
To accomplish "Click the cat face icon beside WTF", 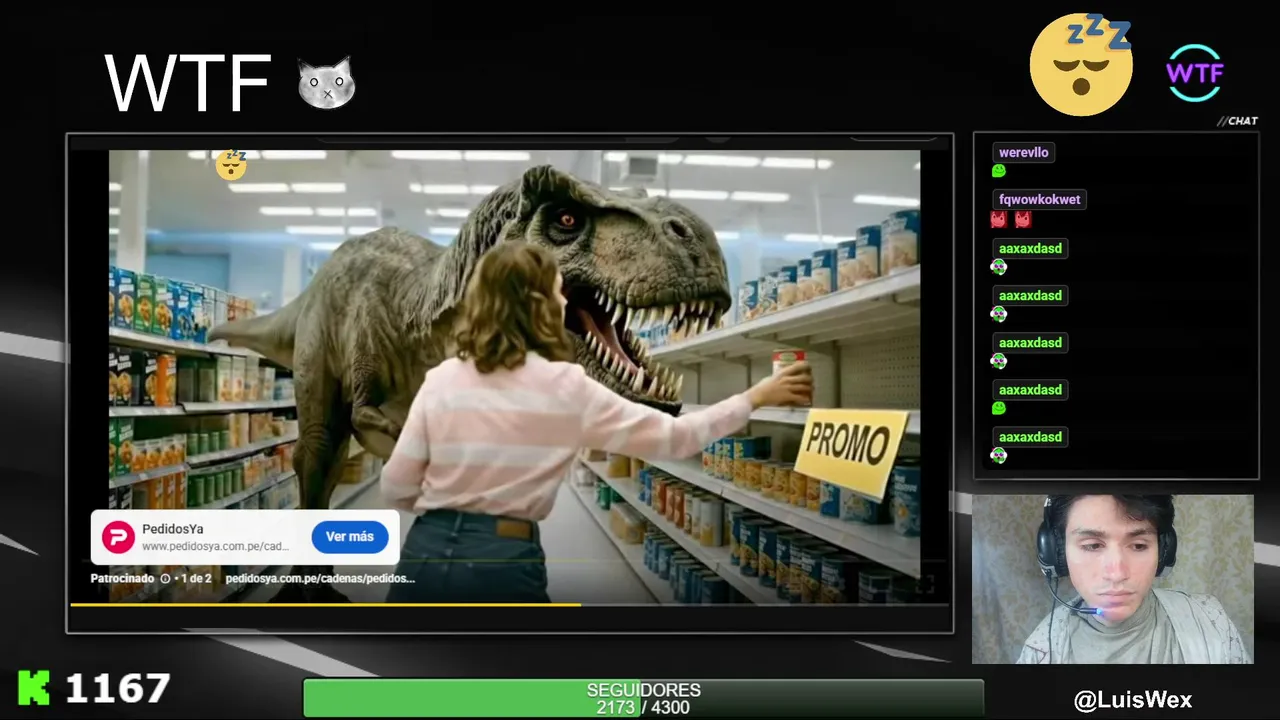I will (x=326, y=82).
